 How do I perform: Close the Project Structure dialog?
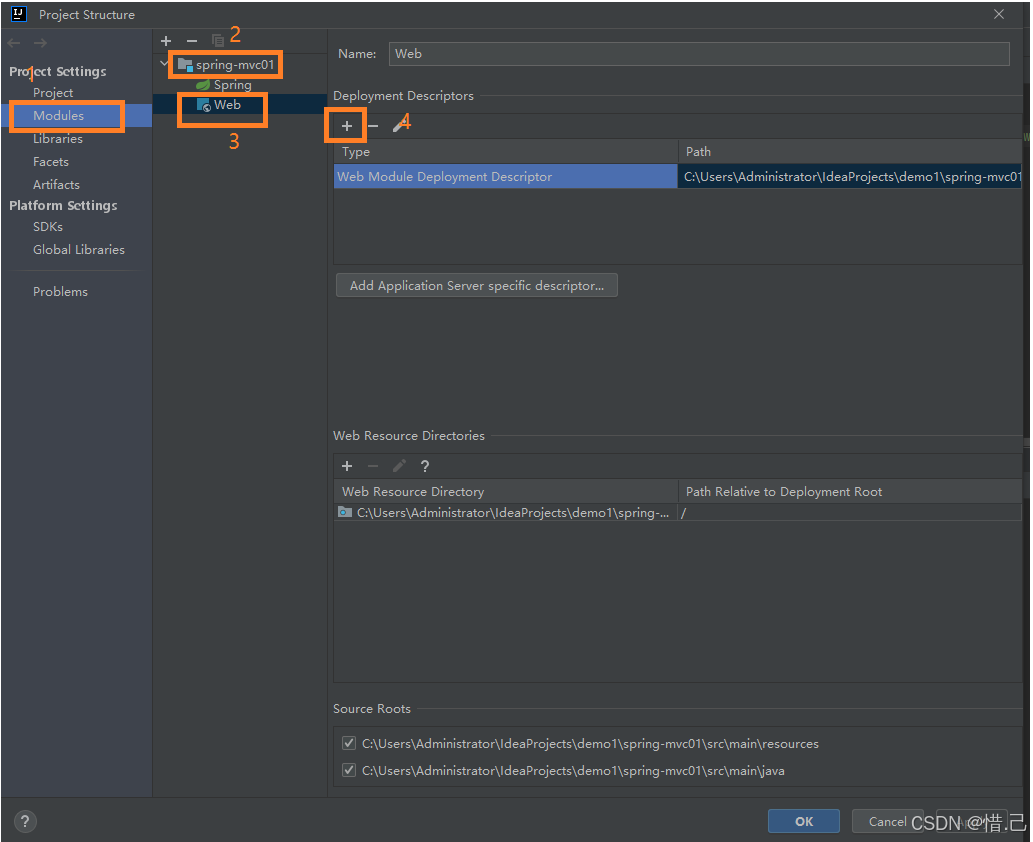(x=999, y=14)
